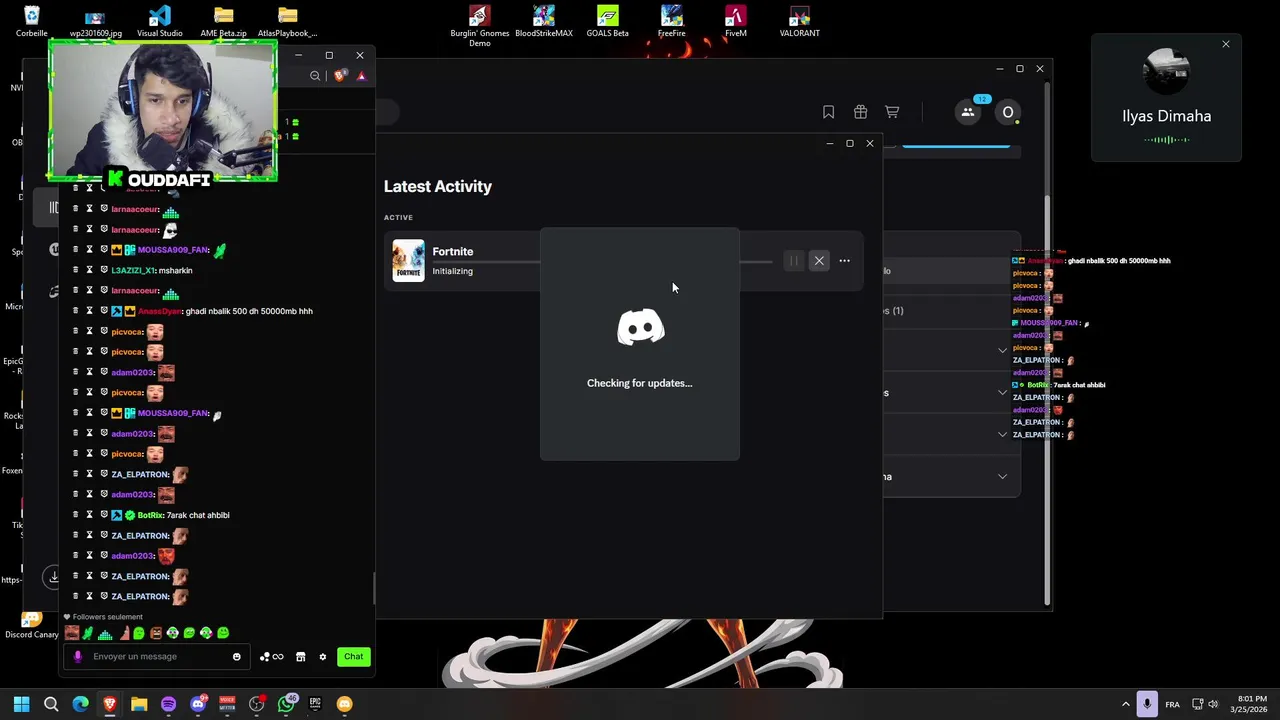The width and height of the screenshot is (1280, 720).
Task: Open Spotify from the taskbar
Action: pos(168,704)
